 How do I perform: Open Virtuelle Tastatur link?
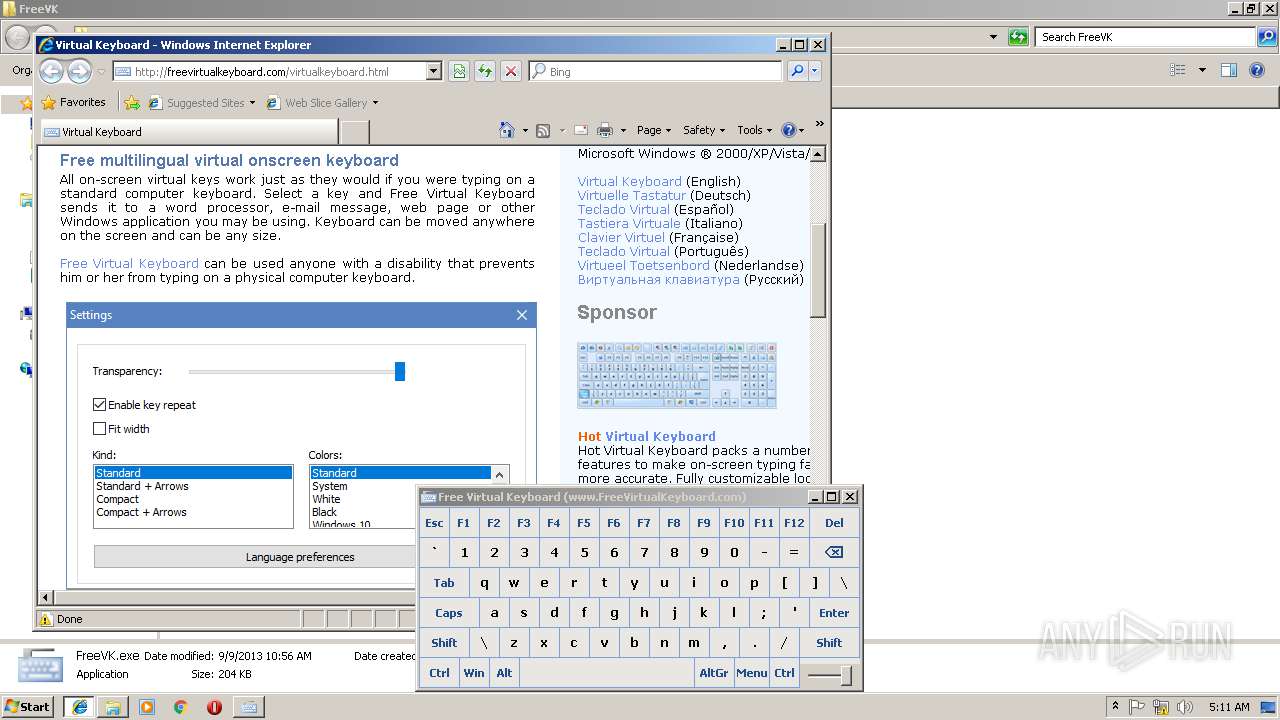(x=632, y=195)
